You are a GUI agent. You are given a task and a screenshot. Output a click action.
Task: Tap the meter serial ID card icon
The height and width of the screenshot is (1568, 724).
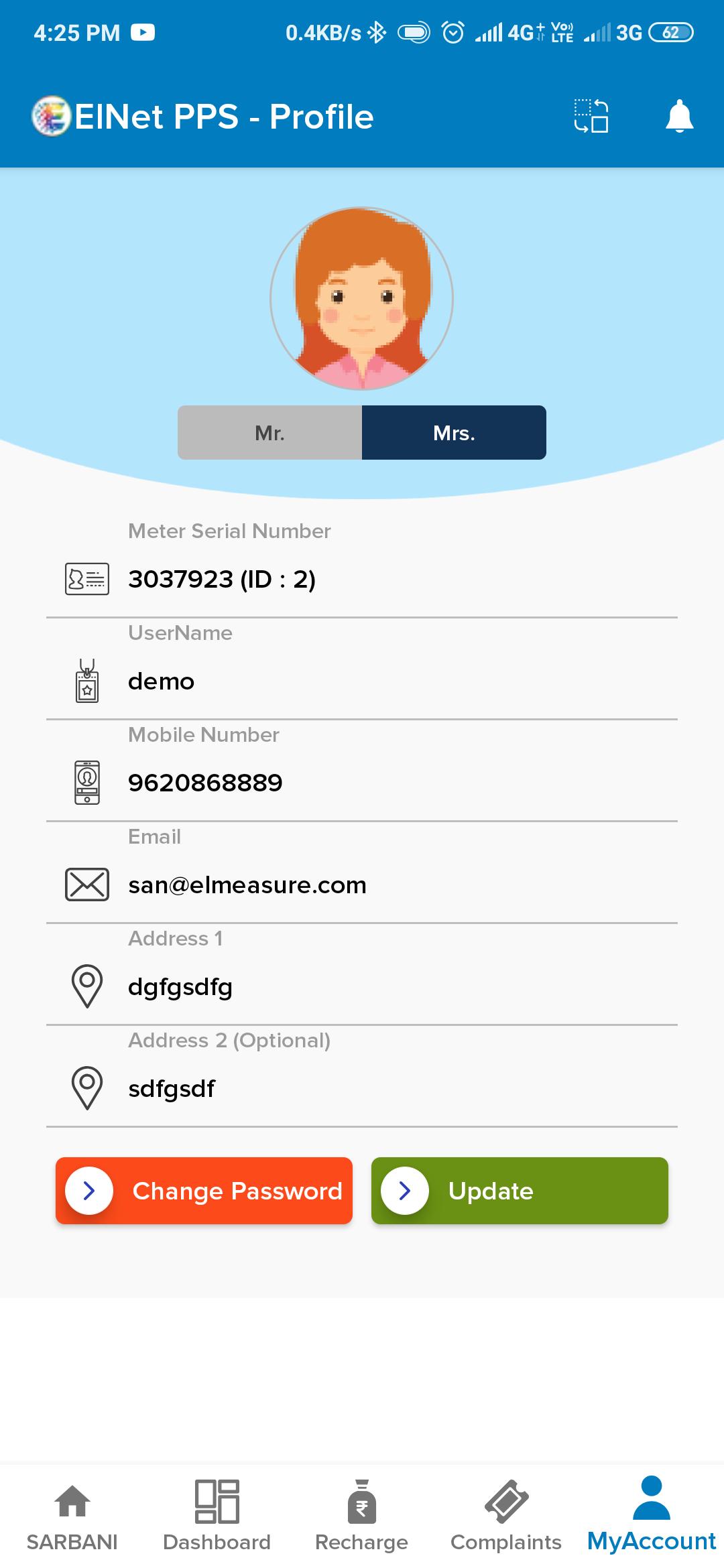87,579
